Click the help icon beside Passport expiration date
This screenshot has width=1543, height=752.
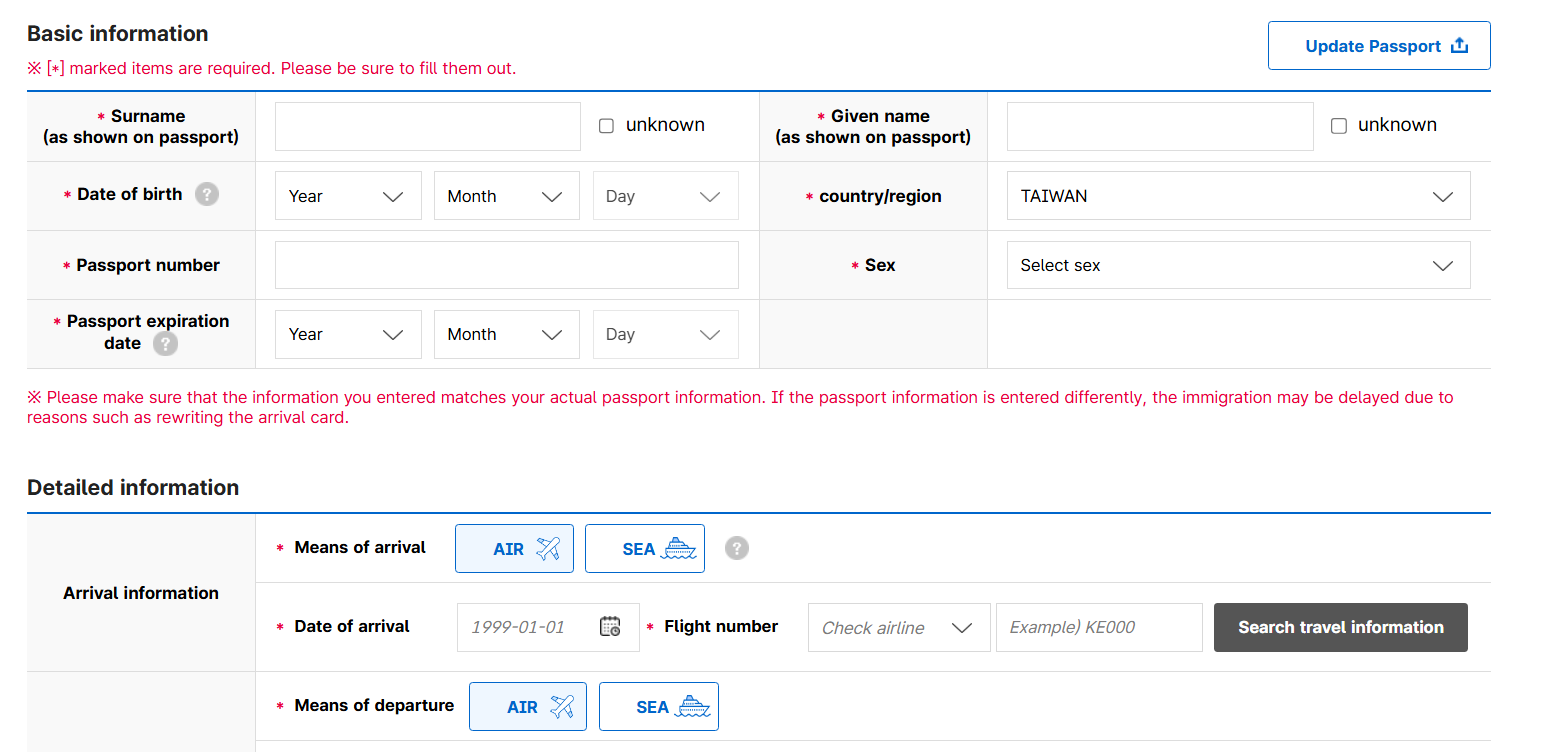click(165, 344)
